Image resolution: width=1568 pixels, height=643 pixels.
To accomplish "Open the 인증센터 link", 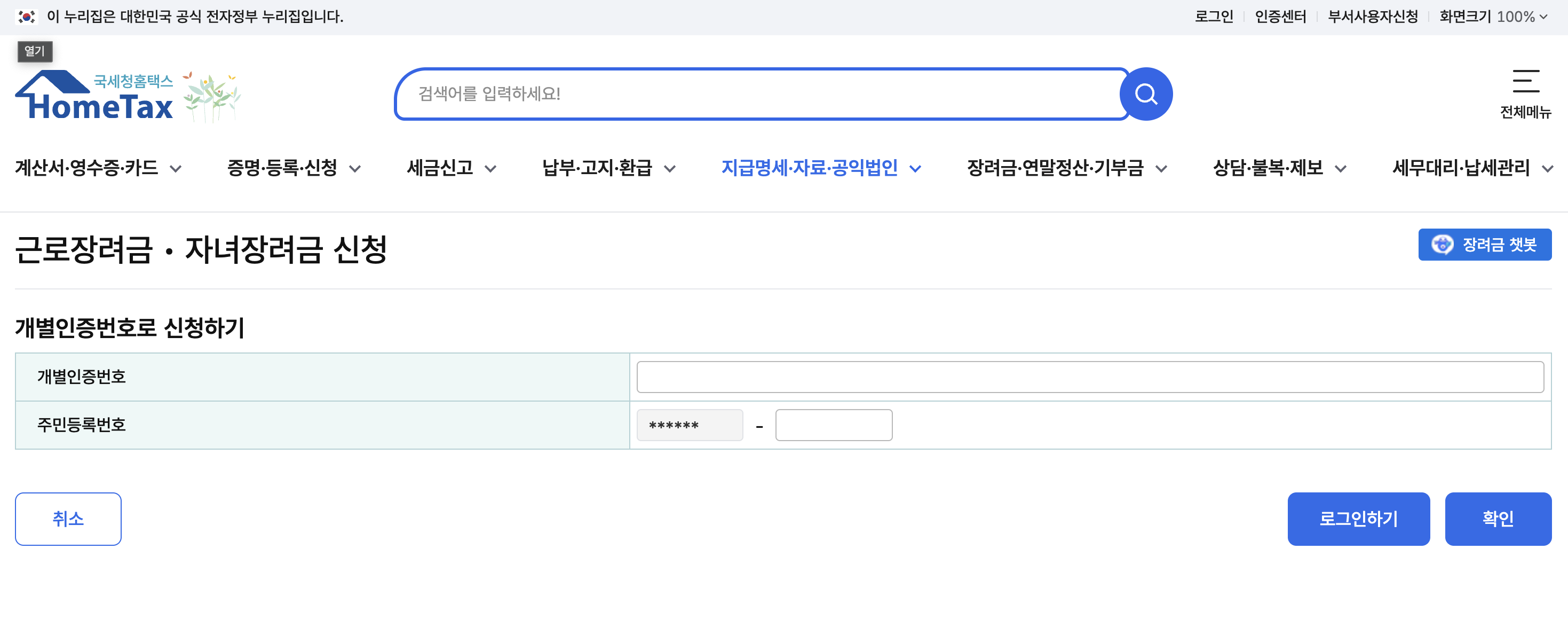I will 1280,17.
